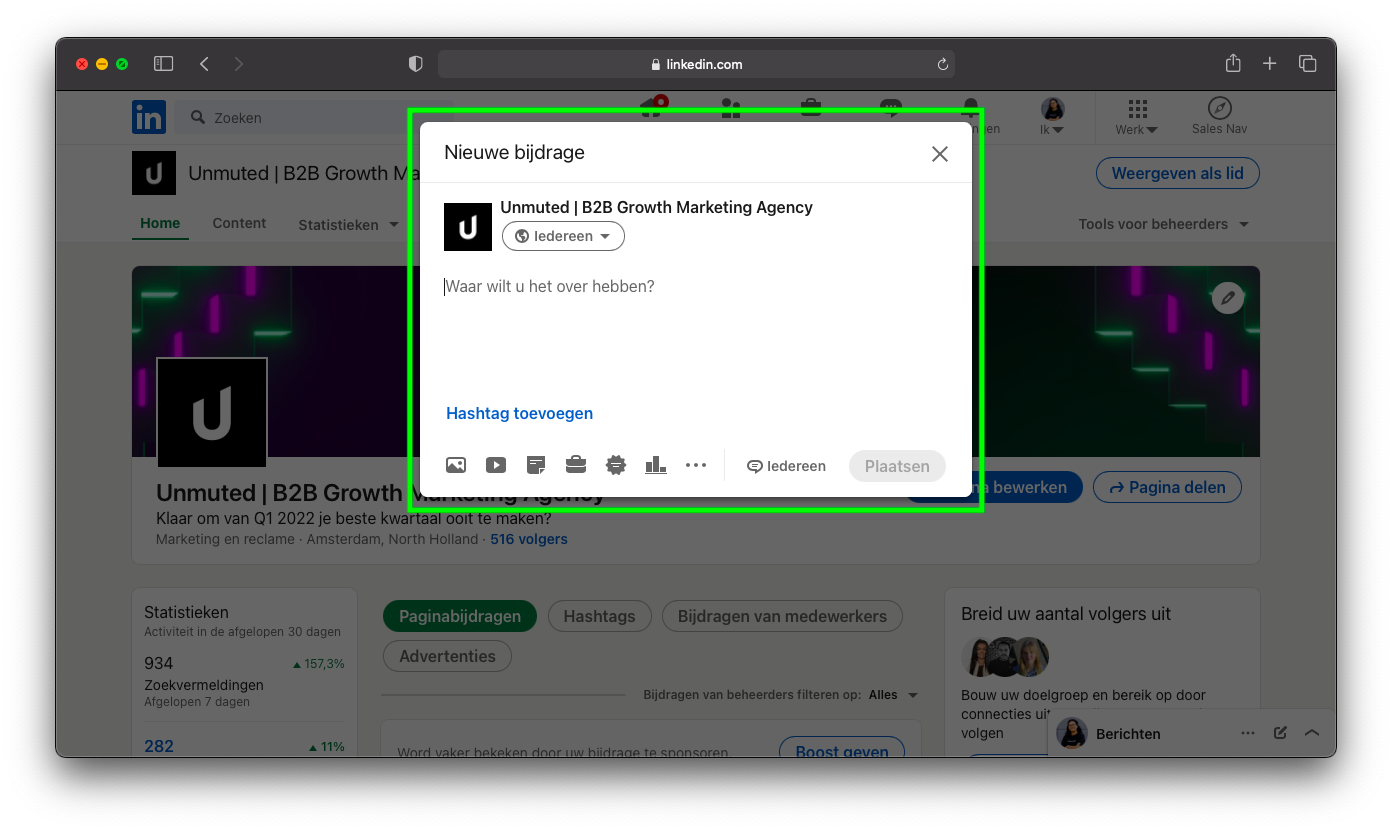This screenshot has height=831, width=1392.
Task: Open the My Network people icon
Action: (731, 108)
